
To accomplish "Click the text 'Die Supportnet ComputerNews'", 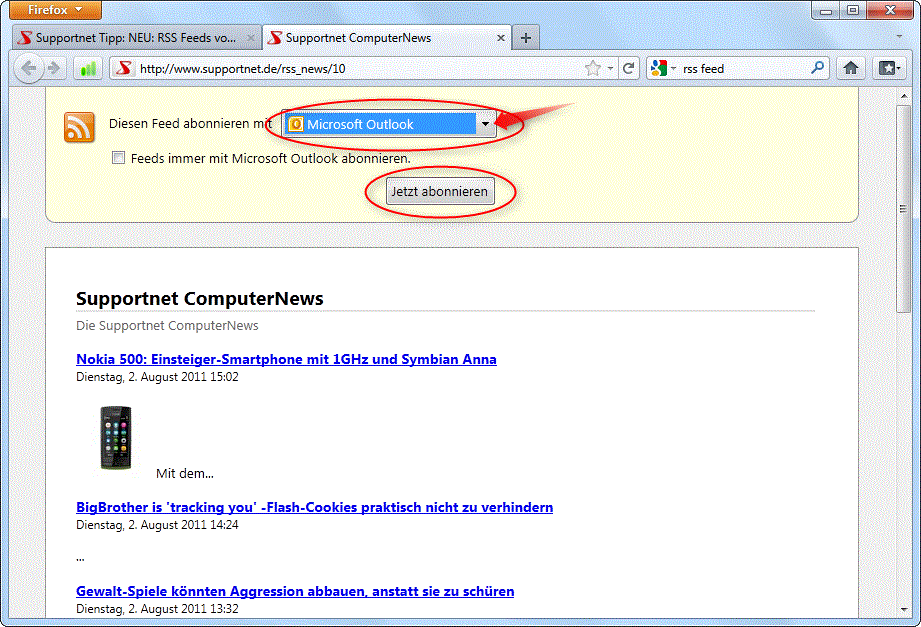I will (167, 326).
